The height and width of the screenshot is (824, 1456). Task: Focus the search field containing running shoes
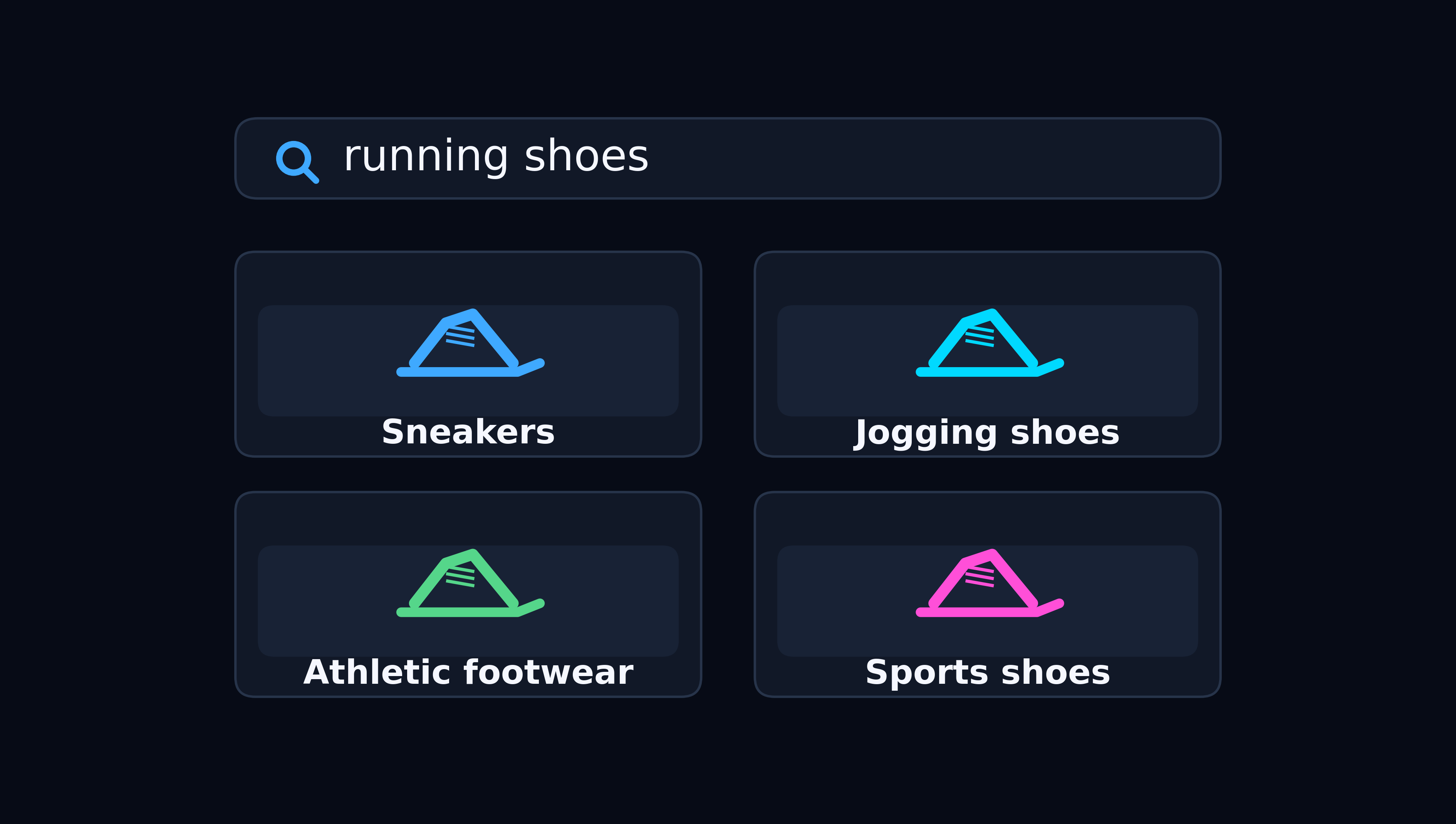tap(728, 158)
